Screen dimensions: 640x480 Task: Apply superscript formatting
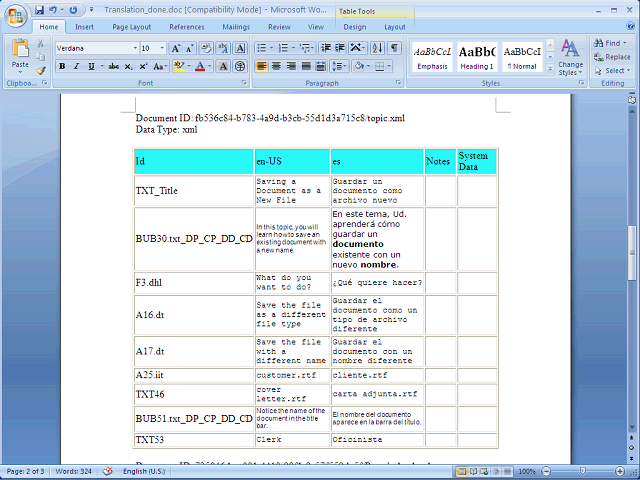(x=143, y=66)
